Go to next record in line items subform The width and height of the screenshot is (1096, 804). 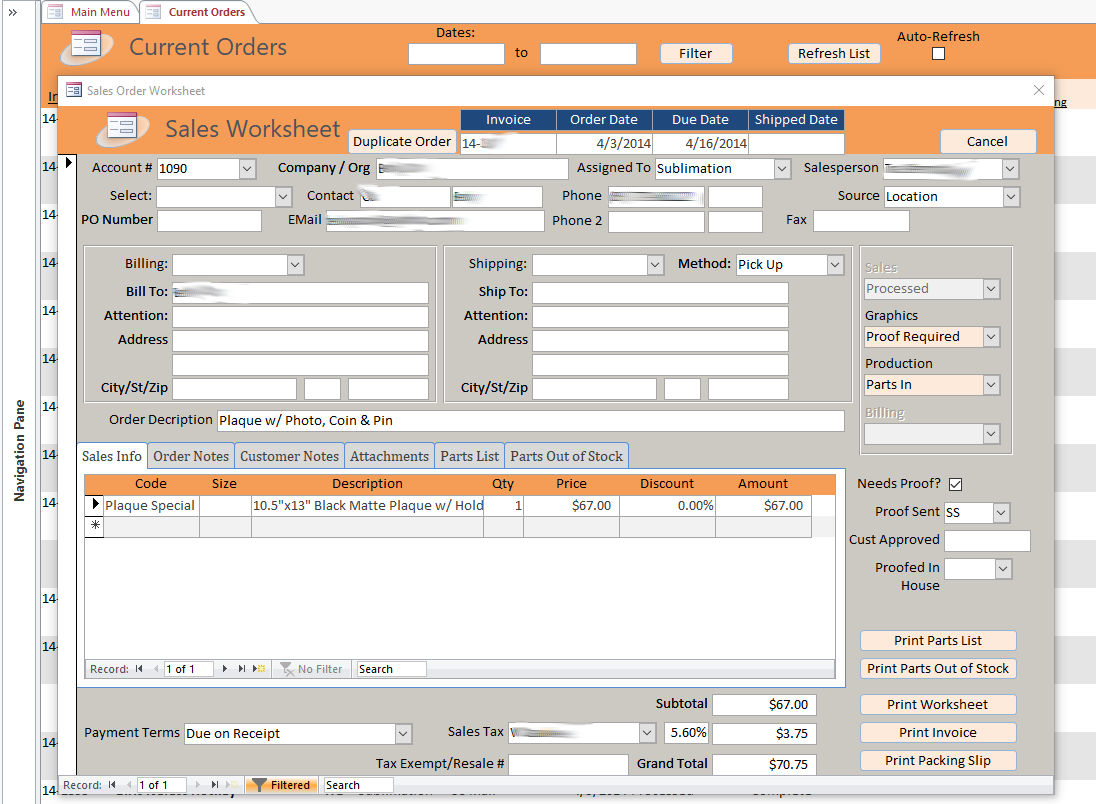pos(225,669)
